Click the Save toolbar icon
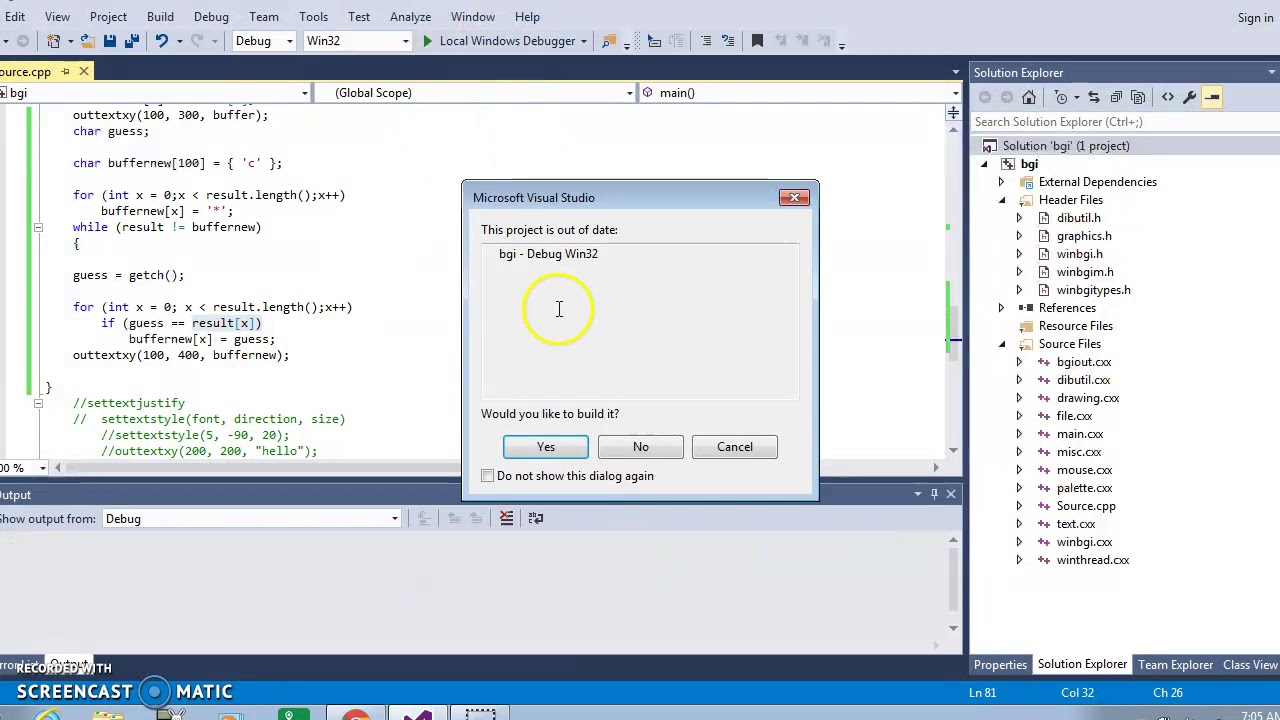Screen dimensions: 1280x720 109,41
